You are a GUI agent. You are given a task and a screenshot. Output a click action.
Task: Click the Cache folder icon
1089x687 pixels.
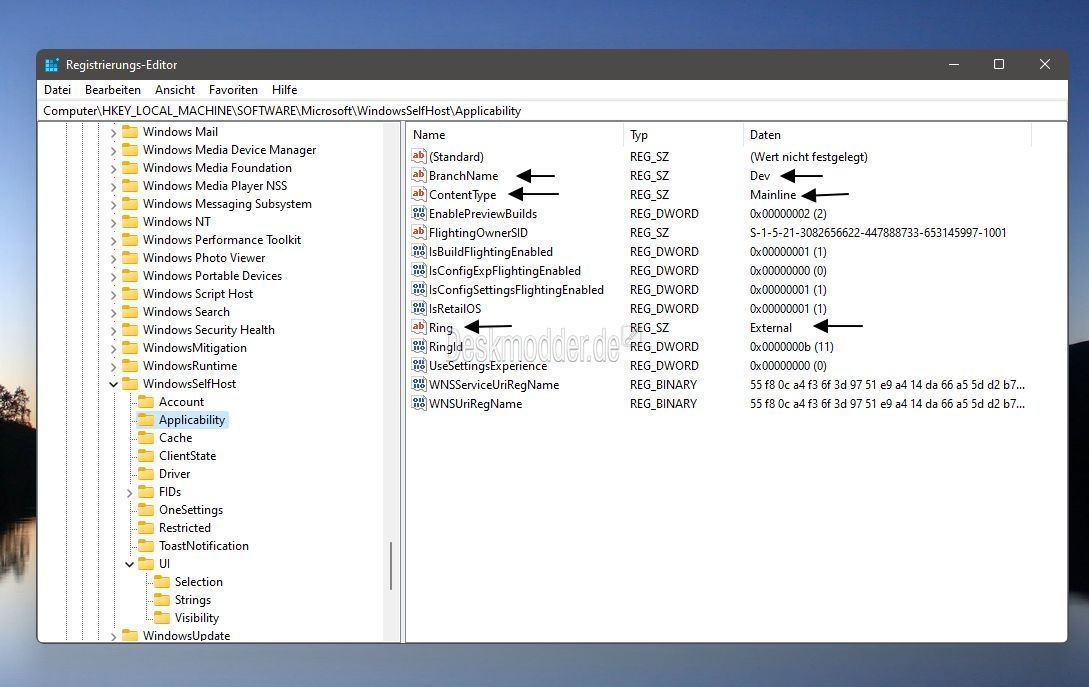[146, 438]
